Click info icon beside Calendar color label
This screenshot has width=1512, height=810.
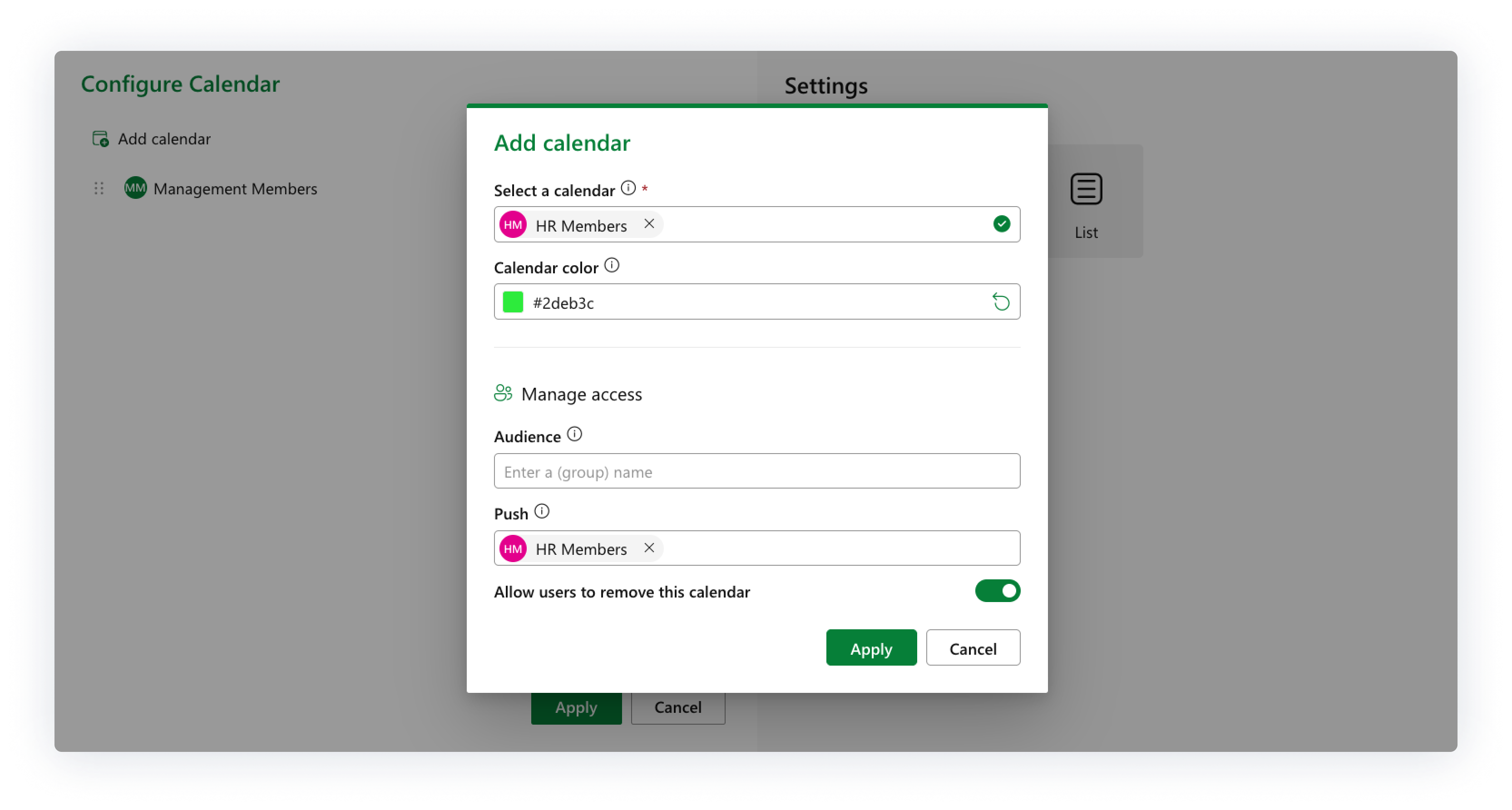612,265
